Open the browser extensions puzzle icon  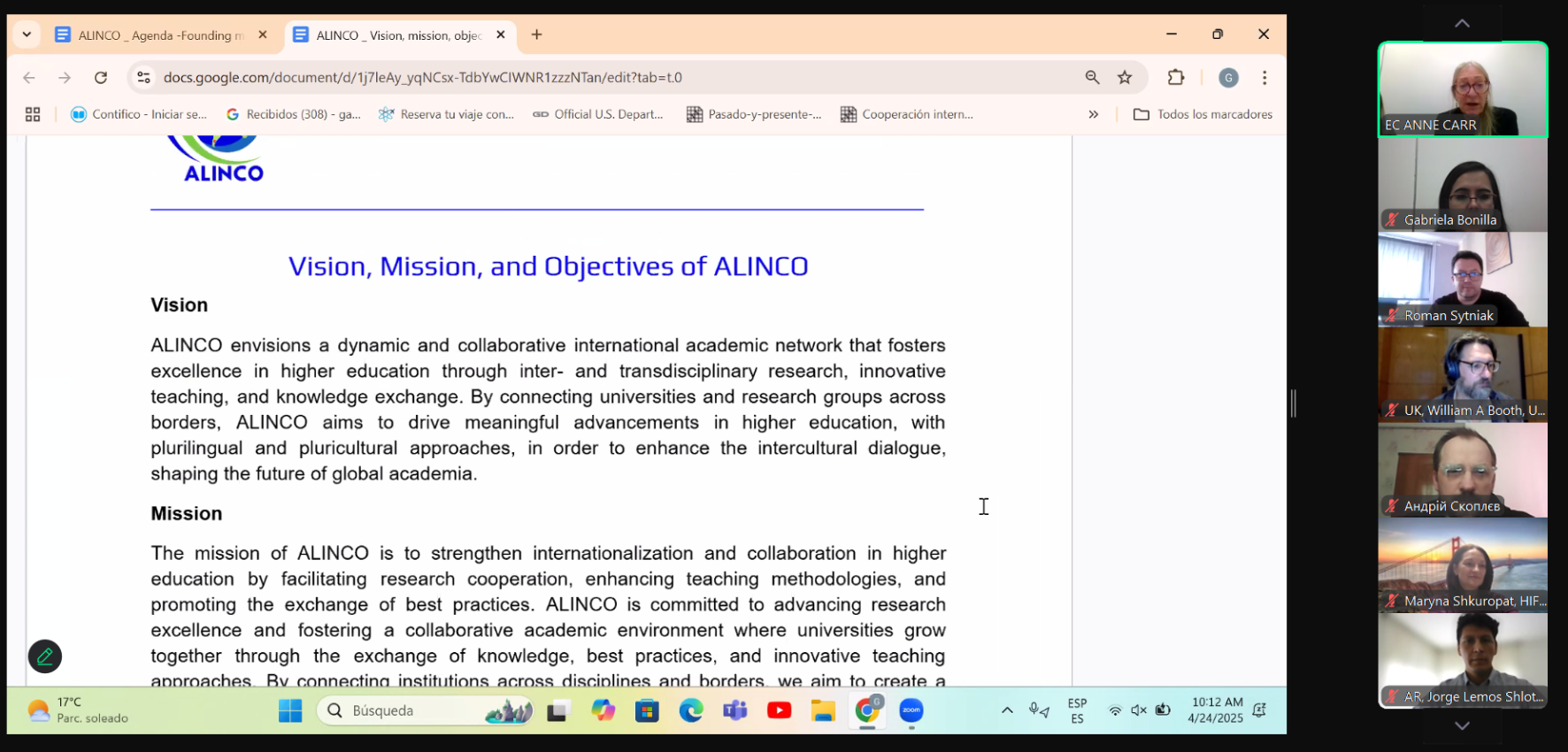point(1175,78)
